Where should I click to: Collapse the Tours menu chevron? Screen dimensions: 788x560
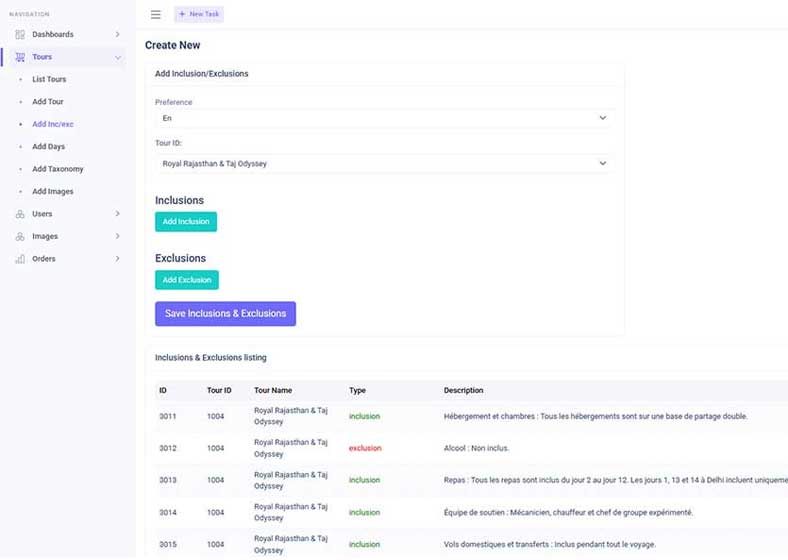pos(117,57)
